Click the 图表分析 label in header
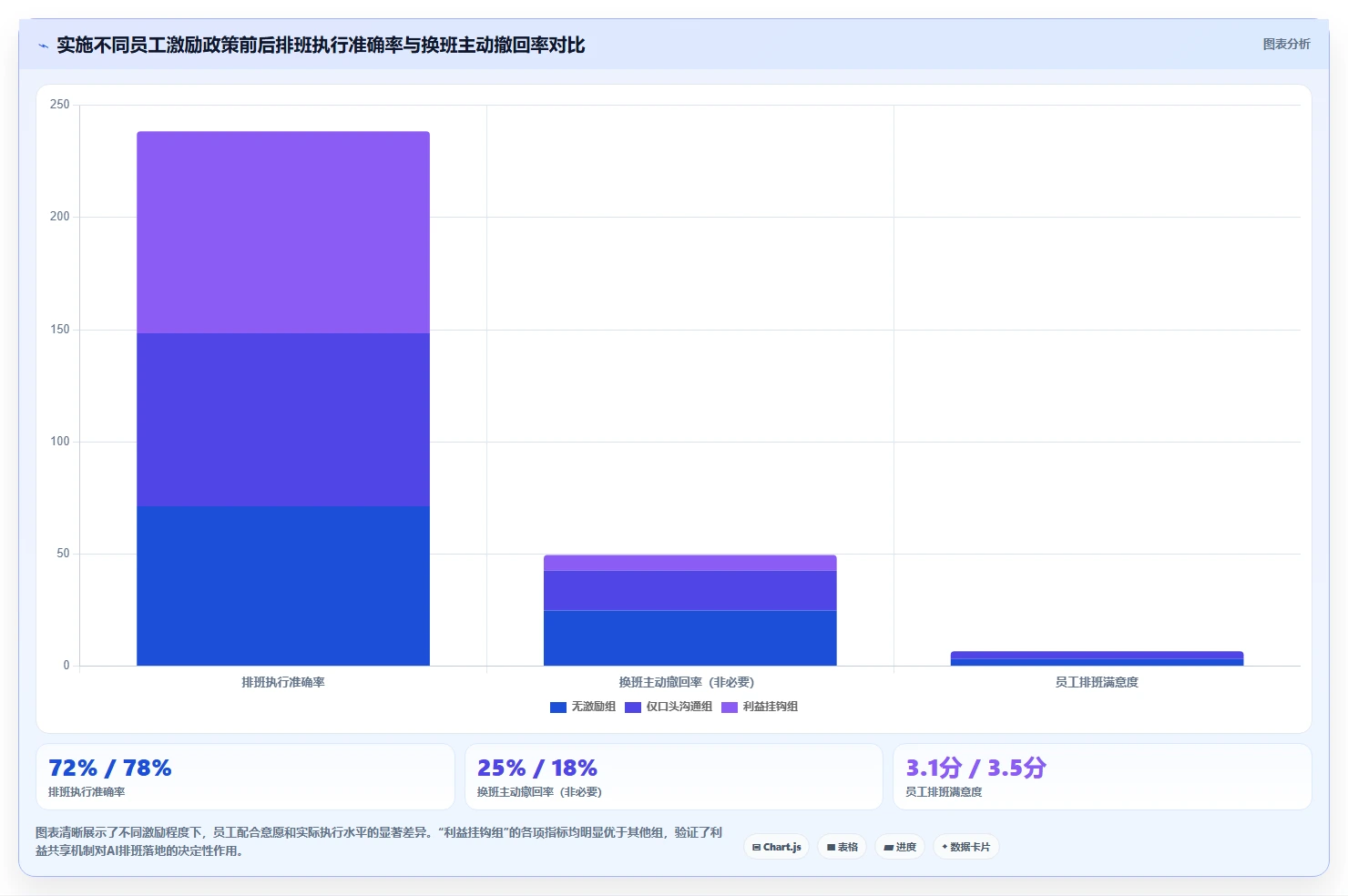 [x=1286, y=44]
